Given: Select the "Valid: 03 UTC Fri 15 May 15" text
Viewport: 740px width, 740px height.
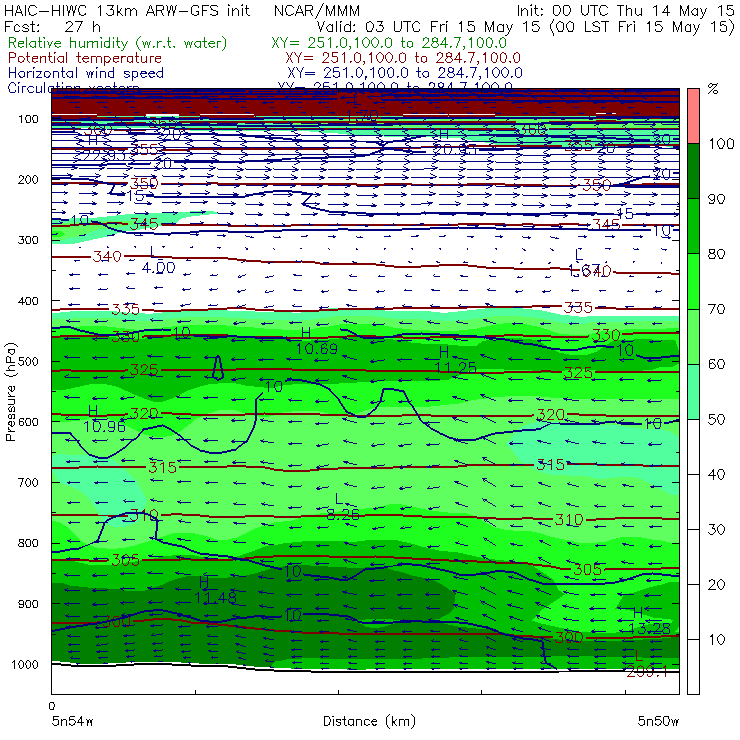Looking at the screenshot, I should 428,26.
